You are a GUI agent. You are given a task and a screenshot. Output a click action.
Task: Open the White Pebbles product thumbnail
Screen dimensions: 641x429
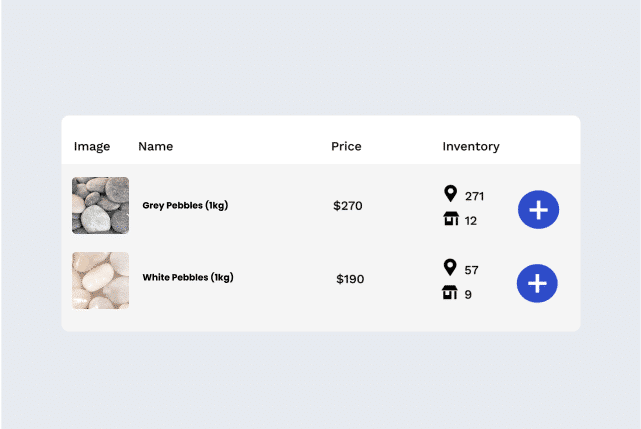point(101,281)
